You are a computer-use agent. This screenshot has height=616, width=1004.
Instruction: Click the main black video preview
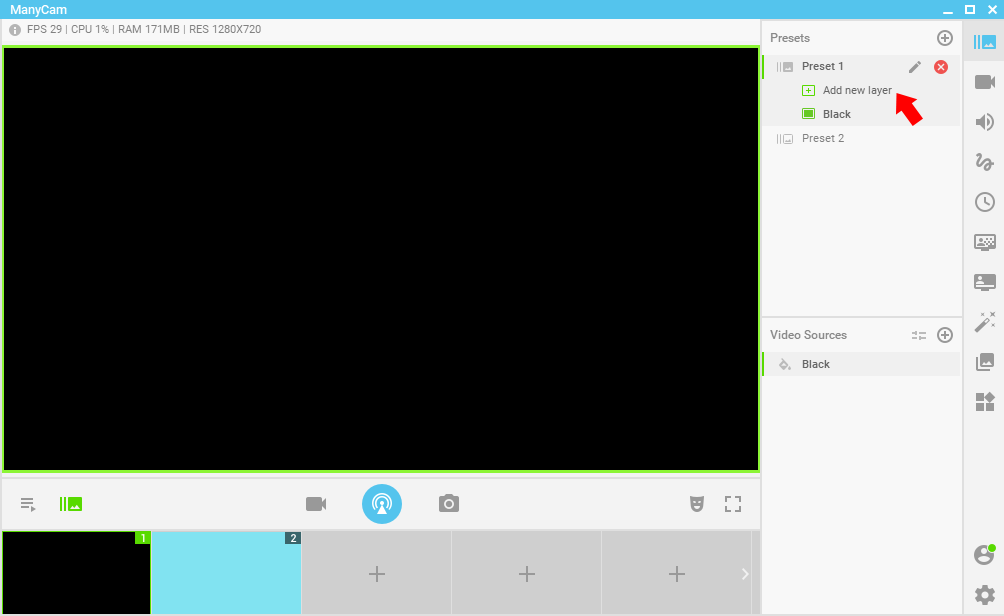(381, 259)
